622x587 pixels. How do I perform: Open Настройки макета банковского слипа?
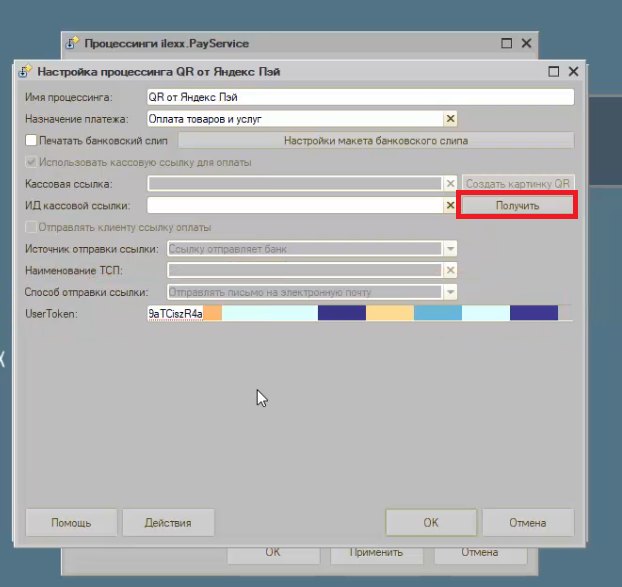[376, 140]
